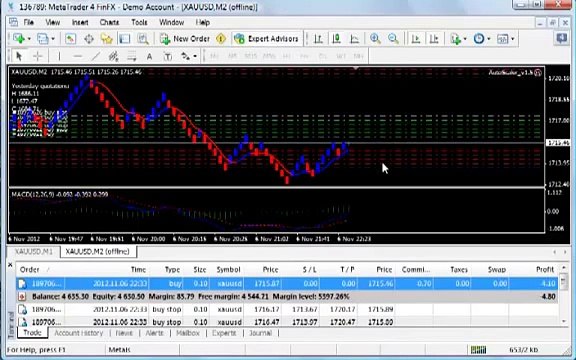Open the Help menu
This screenshot has width=576, height=360.
(202, 22)
